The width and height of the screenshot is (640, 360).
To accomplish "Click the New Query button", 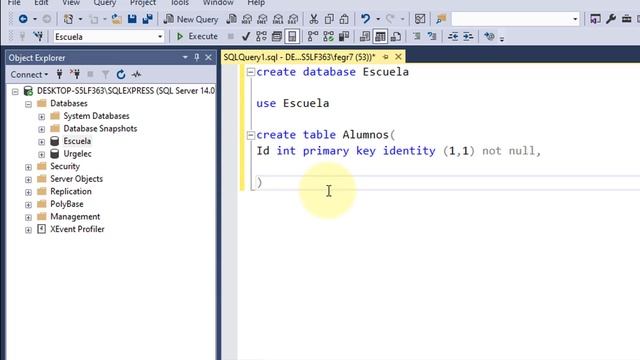I will pos(191,19).
